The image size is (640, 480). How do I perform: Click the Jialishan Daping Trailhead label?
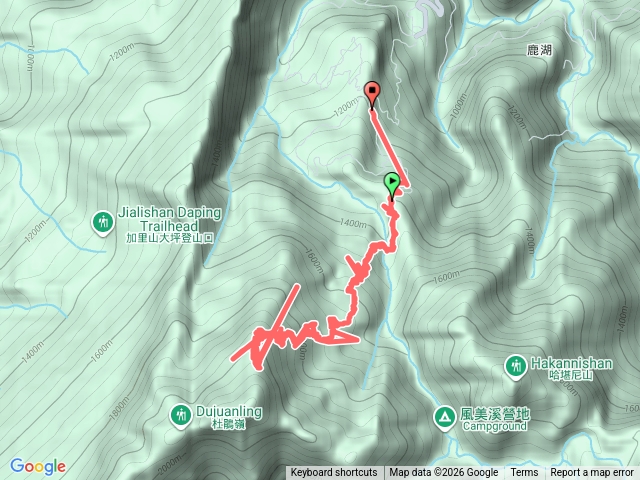click(x=170, y=219)
